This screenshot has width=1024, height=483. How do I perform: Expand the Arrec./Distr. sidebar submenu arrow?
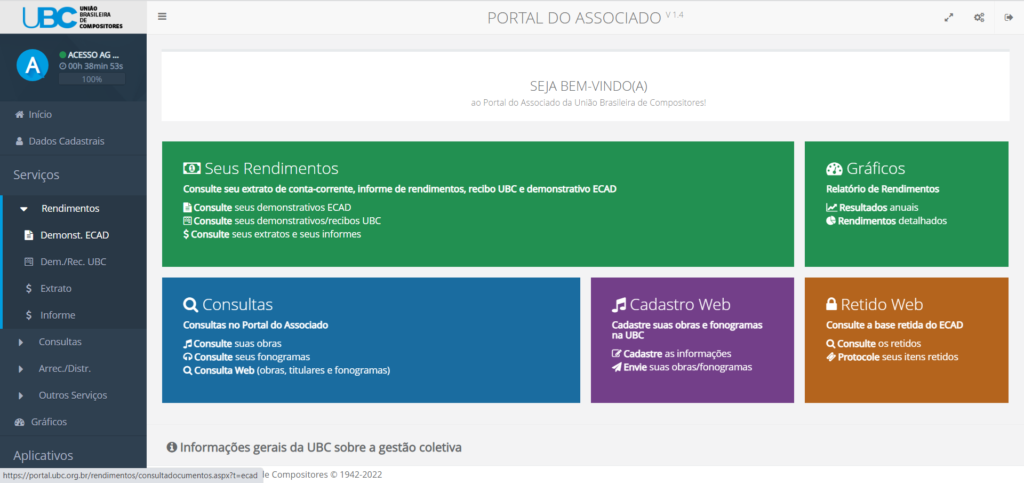[x=21, y=369]
